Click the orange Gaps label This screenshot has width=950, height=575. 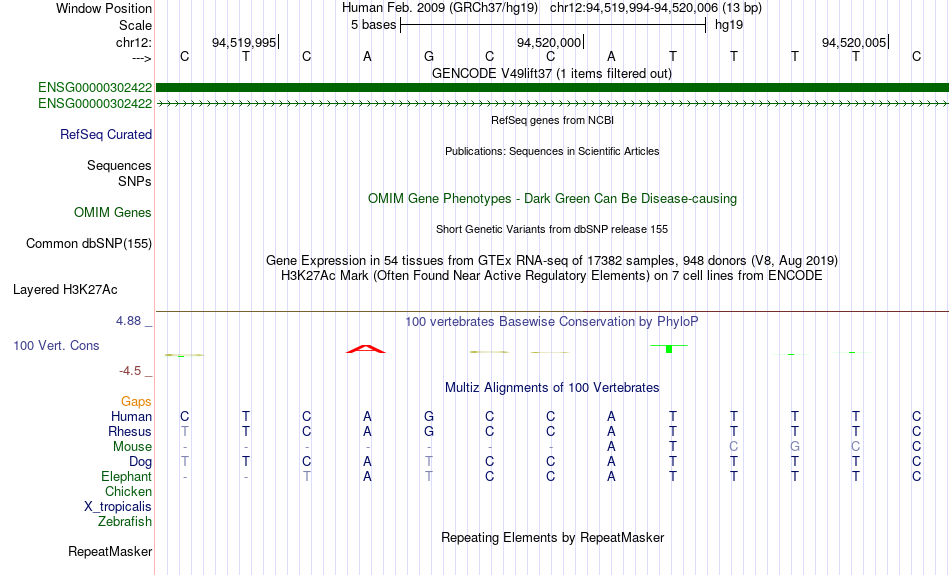click(x=136, y=402)
